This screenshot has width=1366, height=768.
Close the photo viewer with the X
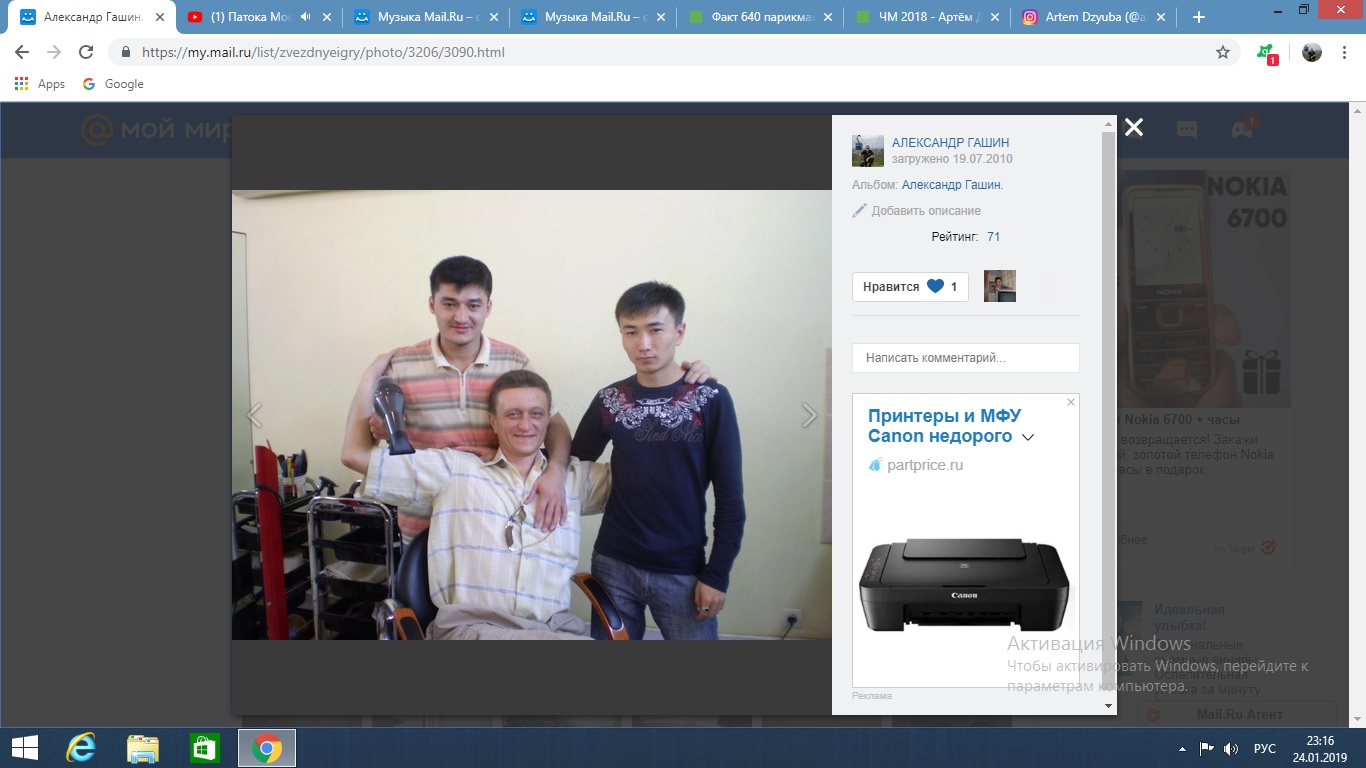pos(1133,127)
